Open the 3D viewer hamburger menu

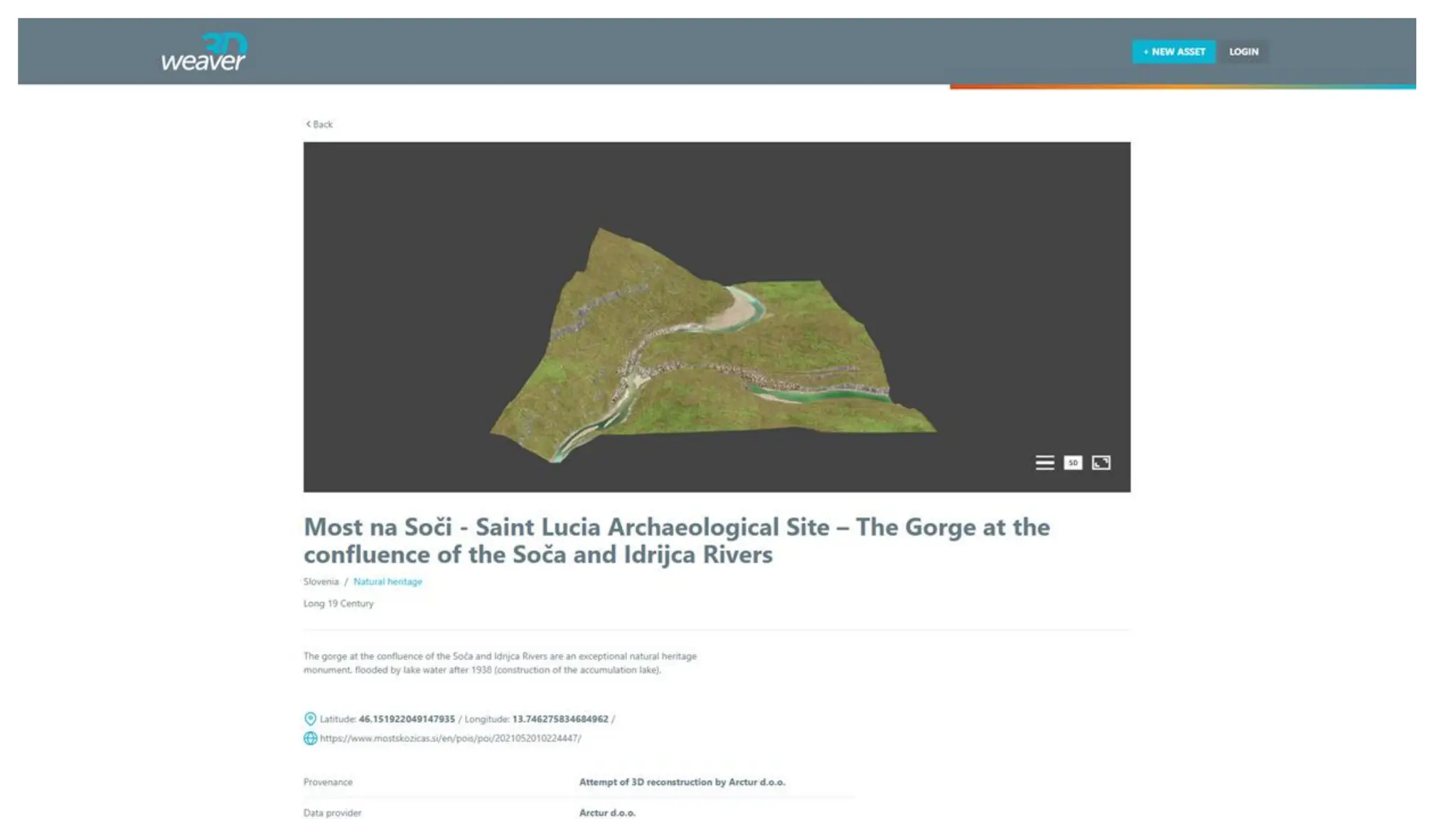[x=1044, y=463]
